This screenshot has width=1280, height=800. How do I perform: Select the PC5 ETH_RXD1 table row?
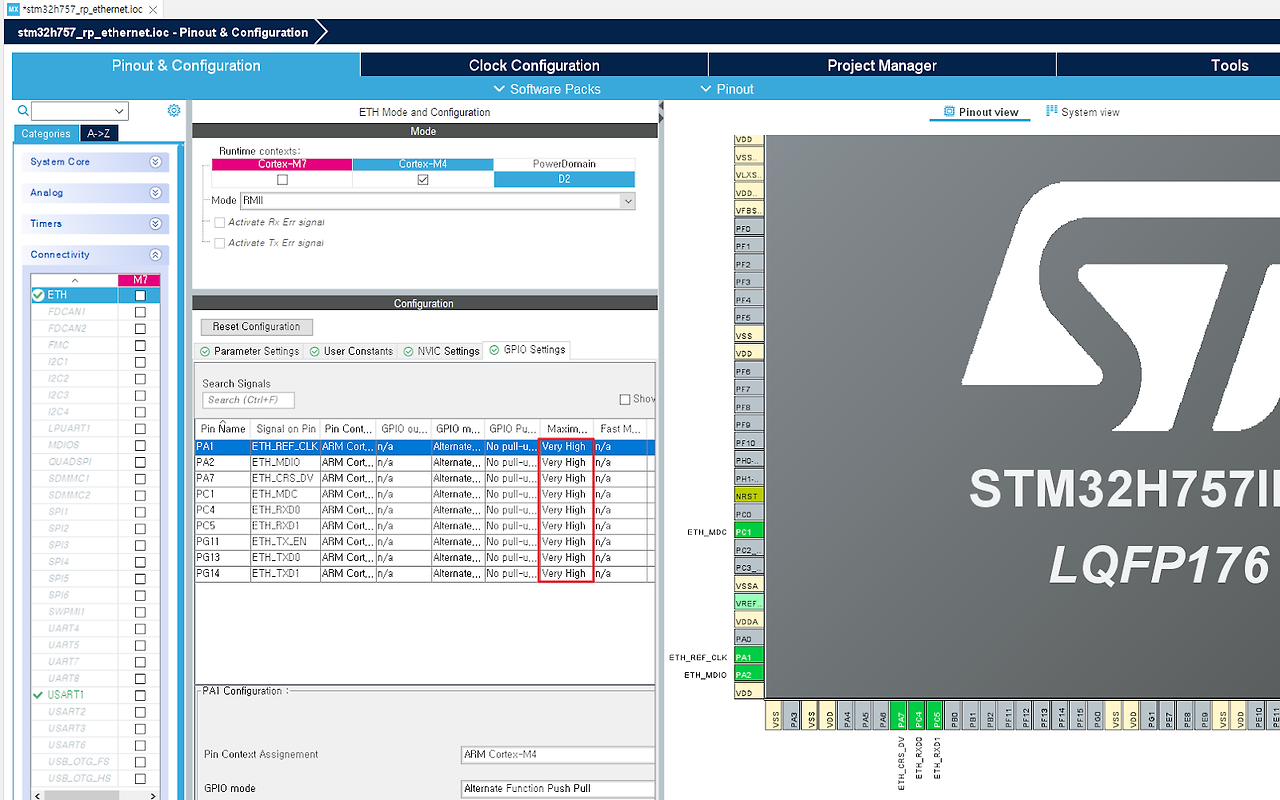[425, 525]
